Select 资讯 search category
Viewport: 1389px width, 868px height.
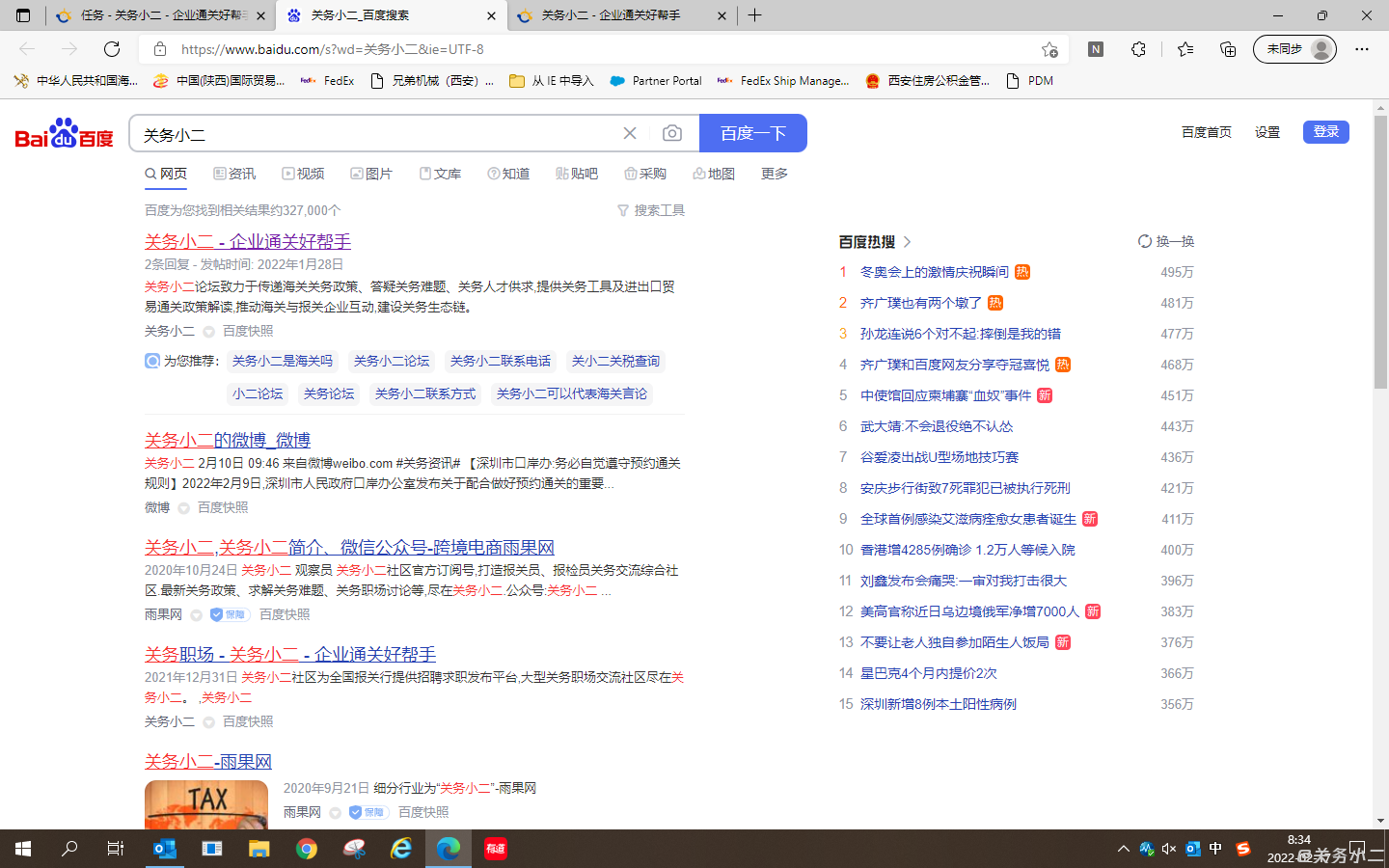coord(234,174)
